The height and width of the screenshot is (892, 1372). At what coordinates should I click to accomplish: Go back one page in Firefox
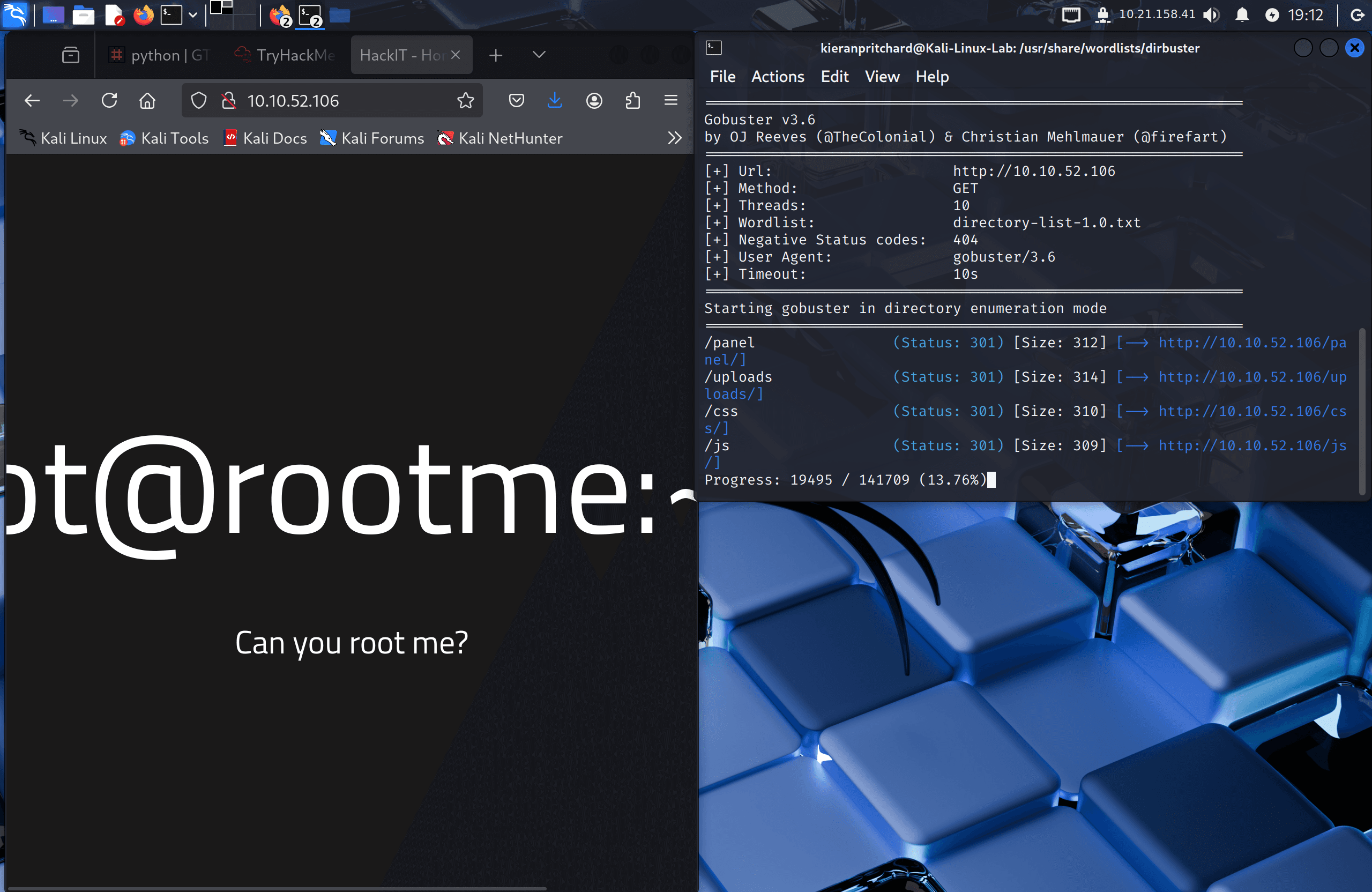[x=32, y=101]
